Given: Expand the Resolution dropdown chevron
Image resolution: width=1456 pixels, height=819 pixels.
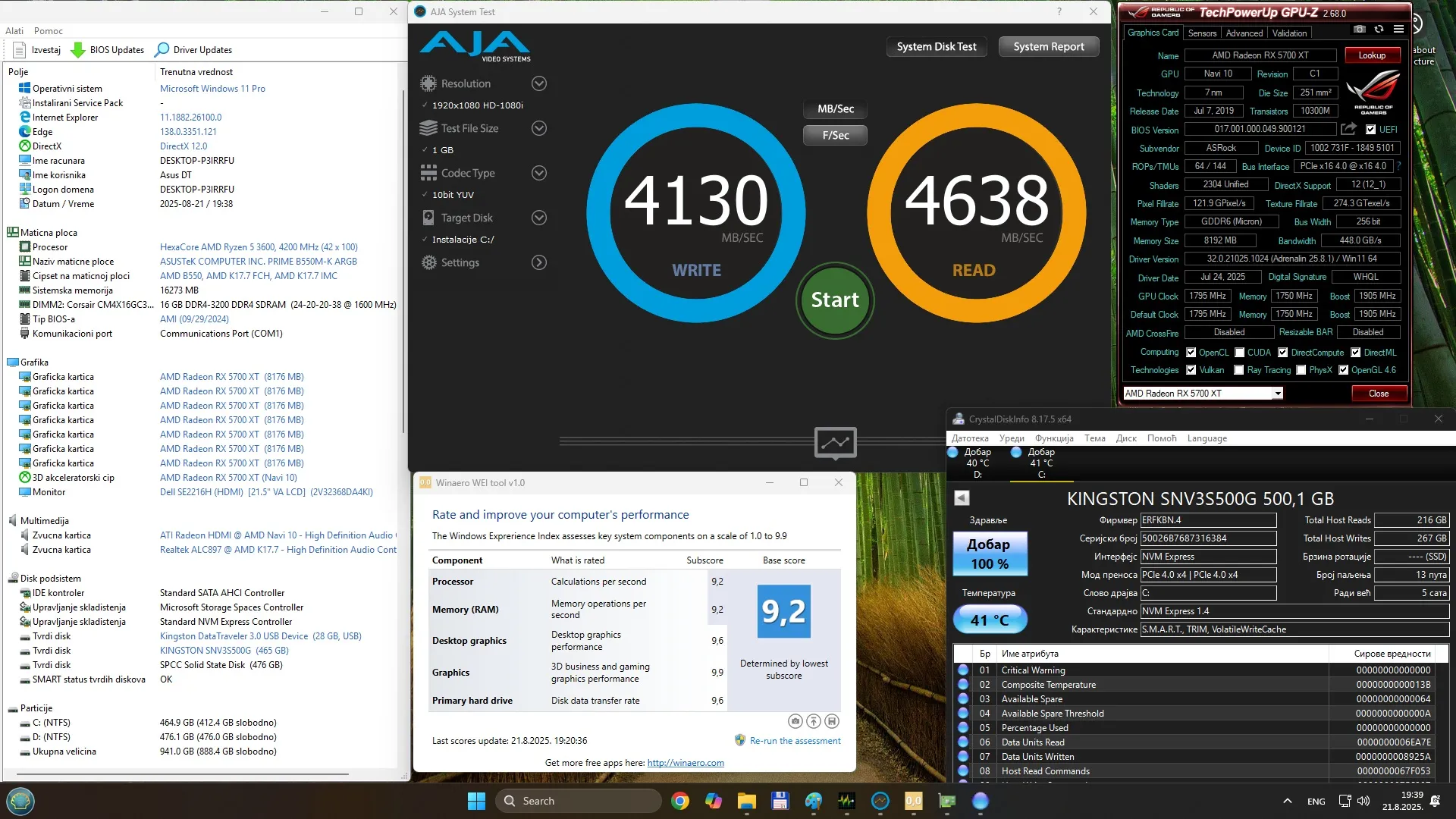Looking at the screenshot, I should pos(539,83).
